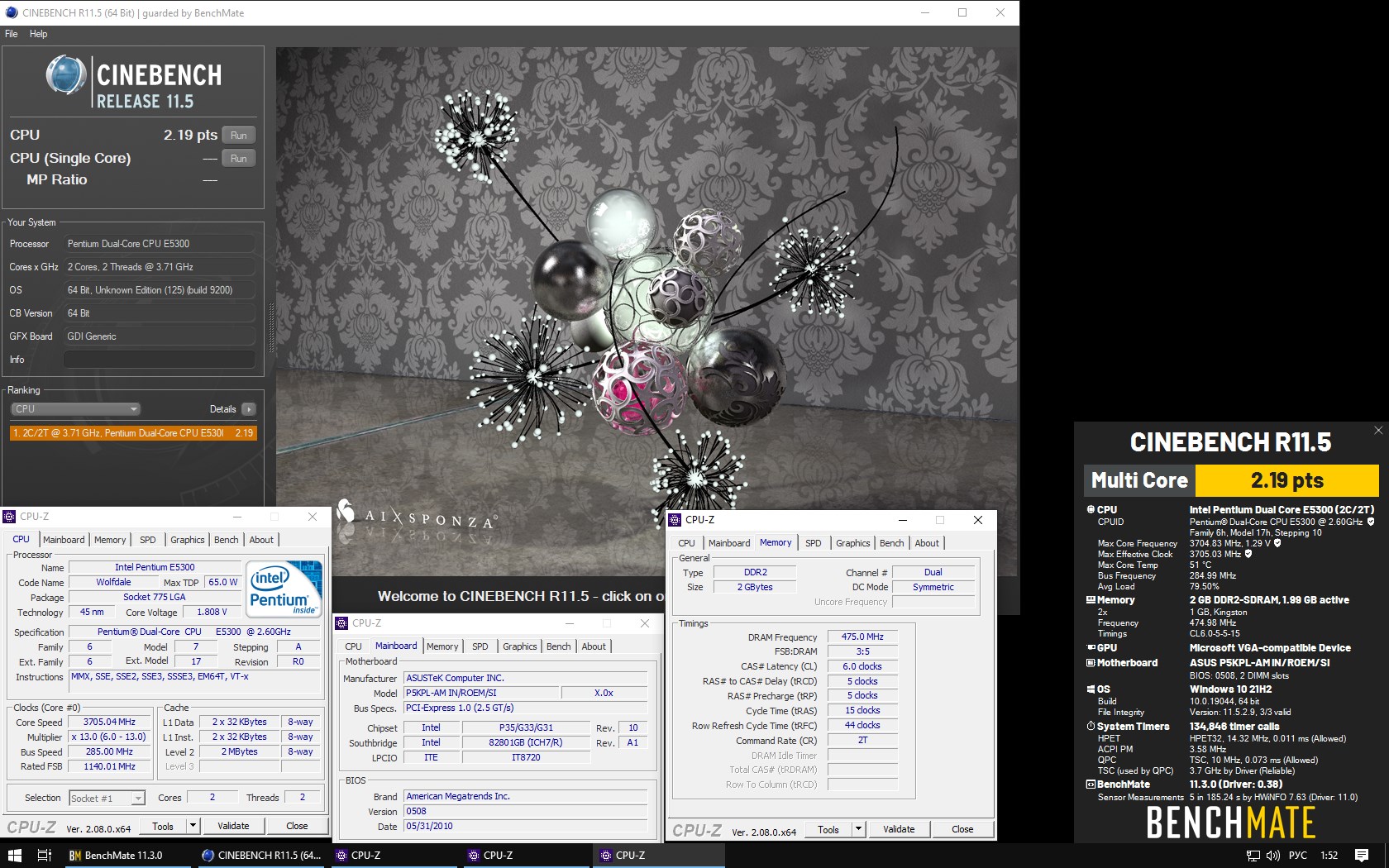The image size is (1389, 868).
Task: Switch to Graphics tab in CPU-Z CPU window
Action: pyautogui.click(x=188, y=540)
